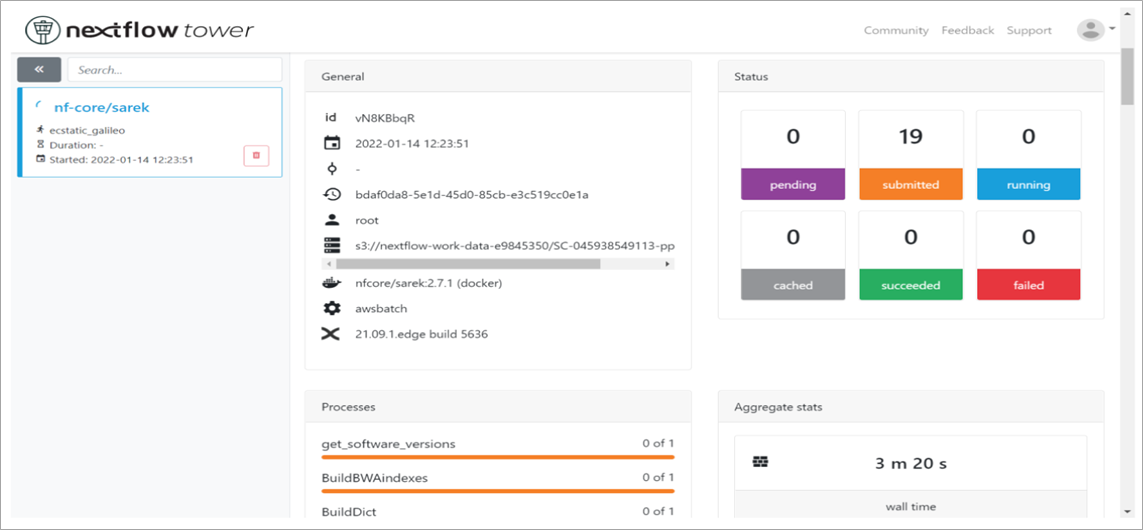The image size is (1143, 530).
Task: Click the BuildBWAindexes progress bar
Action: click(498, 491)
